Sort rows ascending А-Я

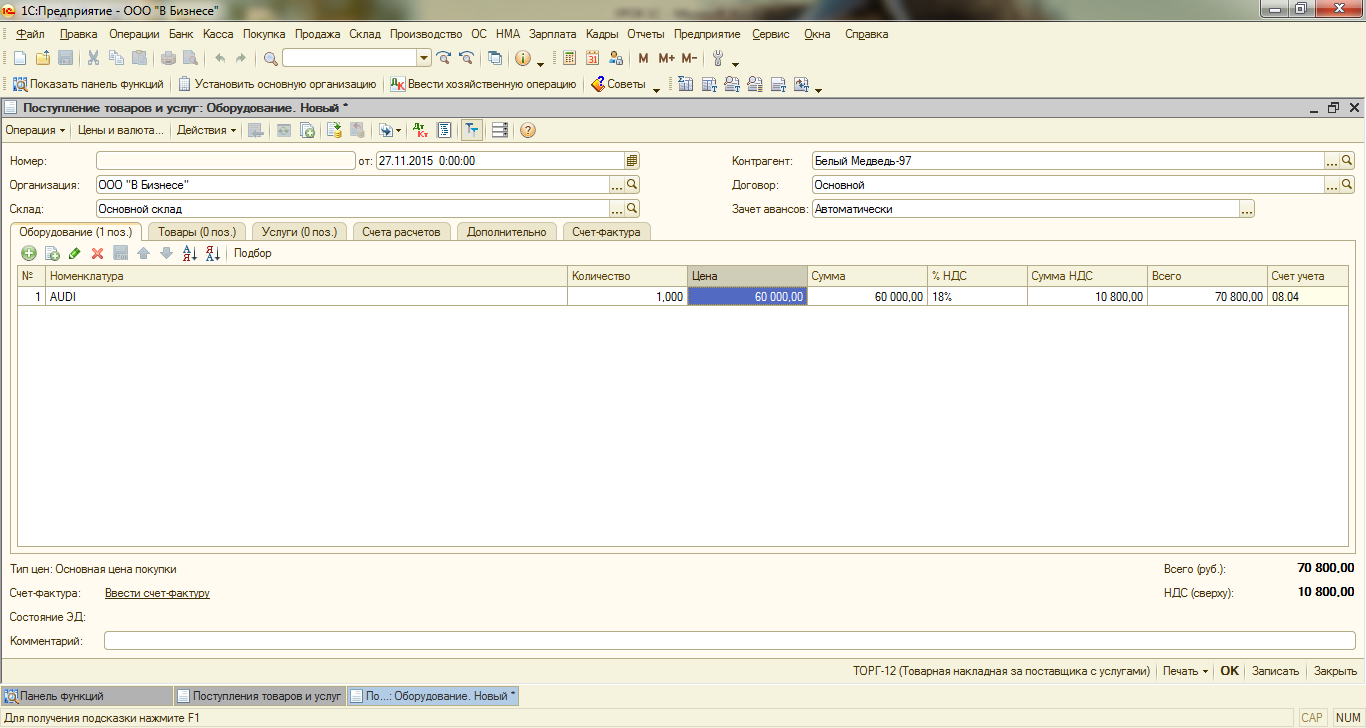[190, 254]
